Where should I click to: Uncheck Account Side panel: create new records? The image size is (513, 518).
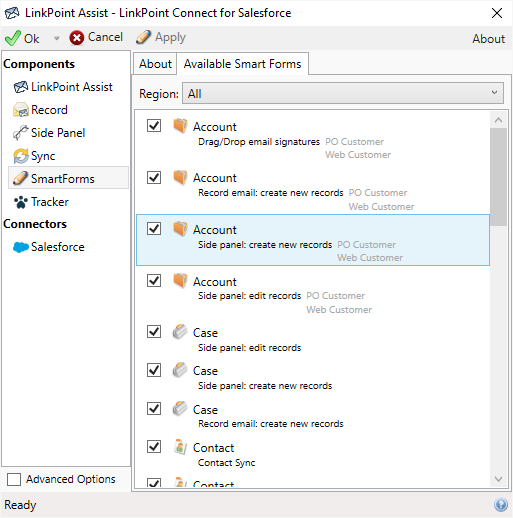pos(154,229)
